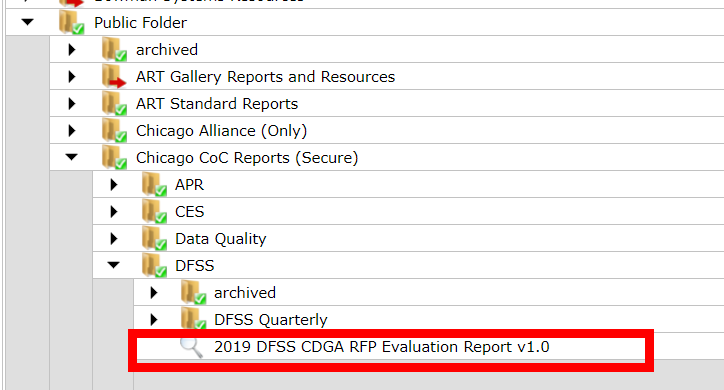Select the Data Quality folder label
Screen dimensions: 724x390
[x=220, y=239]
